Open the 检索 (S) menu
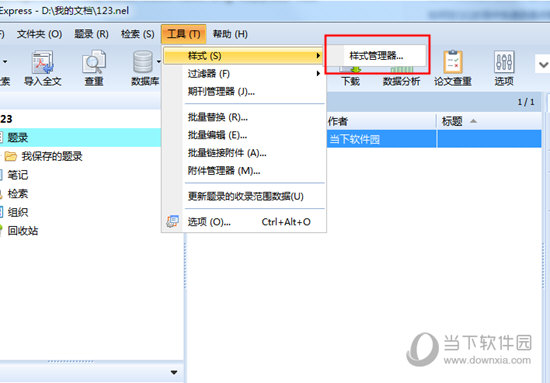This screenshot has height=383, width=550. click(x=138, y=34)
